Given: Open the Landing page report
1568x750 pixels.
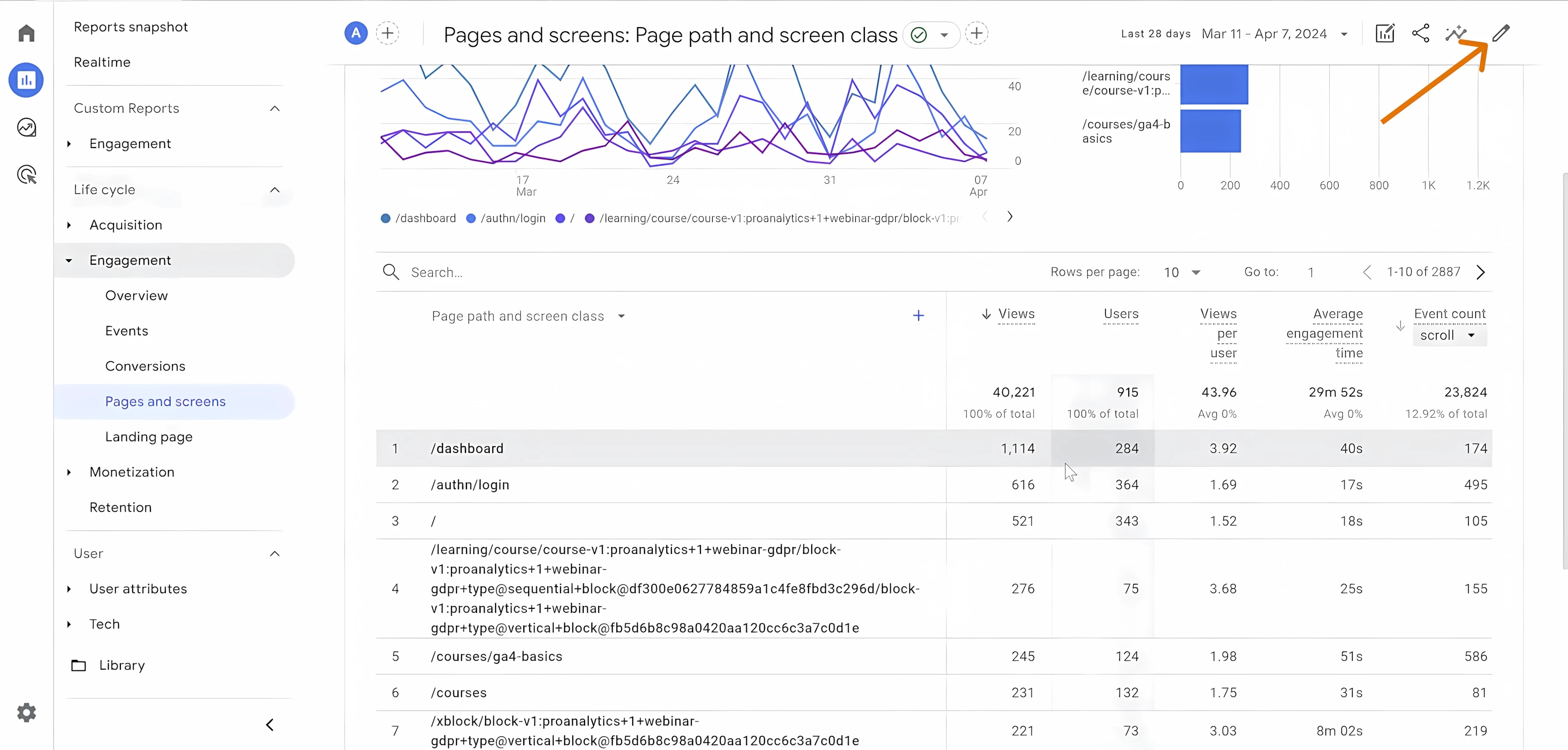Looking at the screenshot, I should 149,437.
